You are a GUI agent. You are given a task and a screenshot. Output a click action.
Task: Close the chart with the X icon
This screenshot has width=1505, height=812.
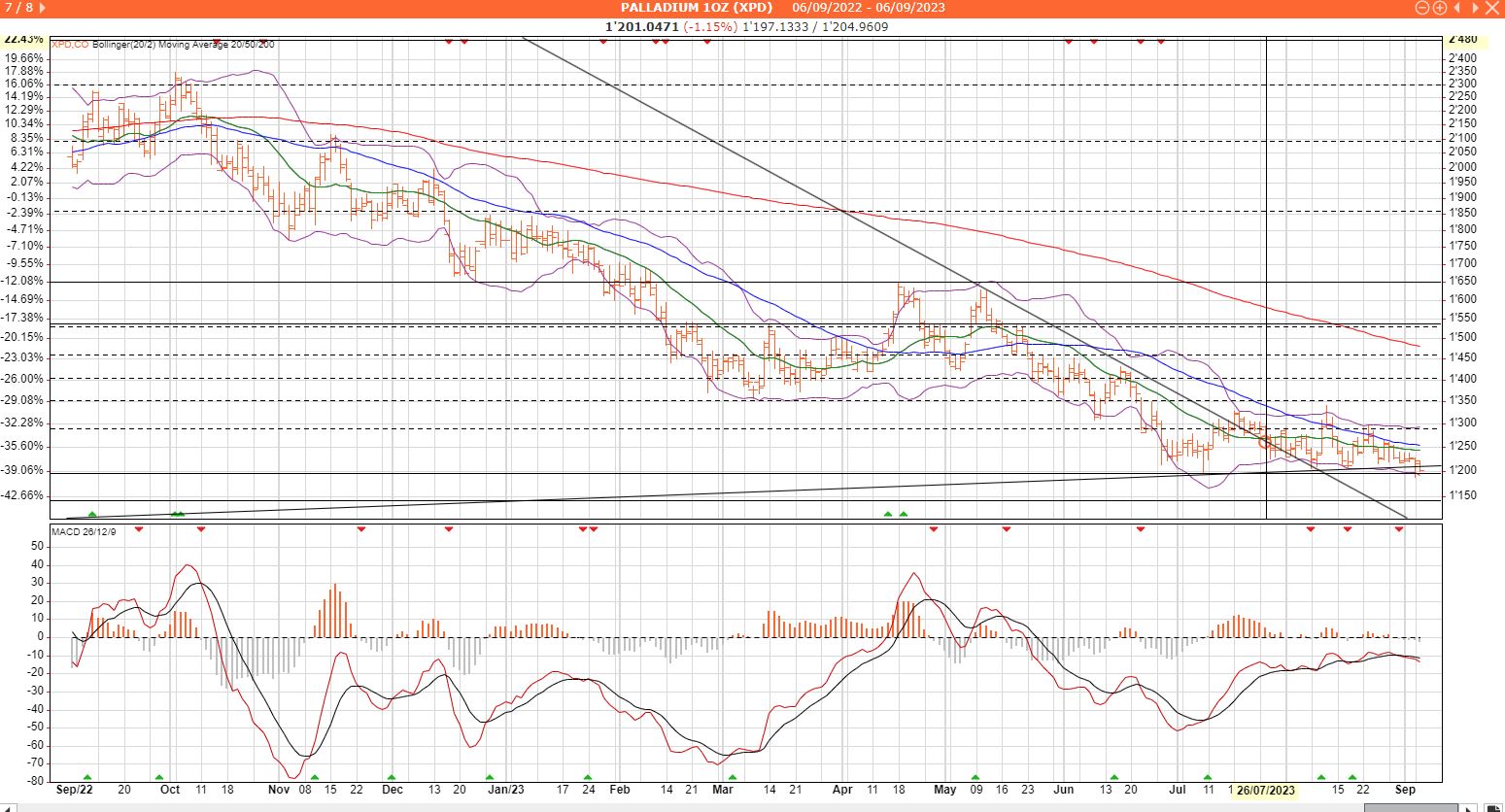click(x=1493, y=8)
